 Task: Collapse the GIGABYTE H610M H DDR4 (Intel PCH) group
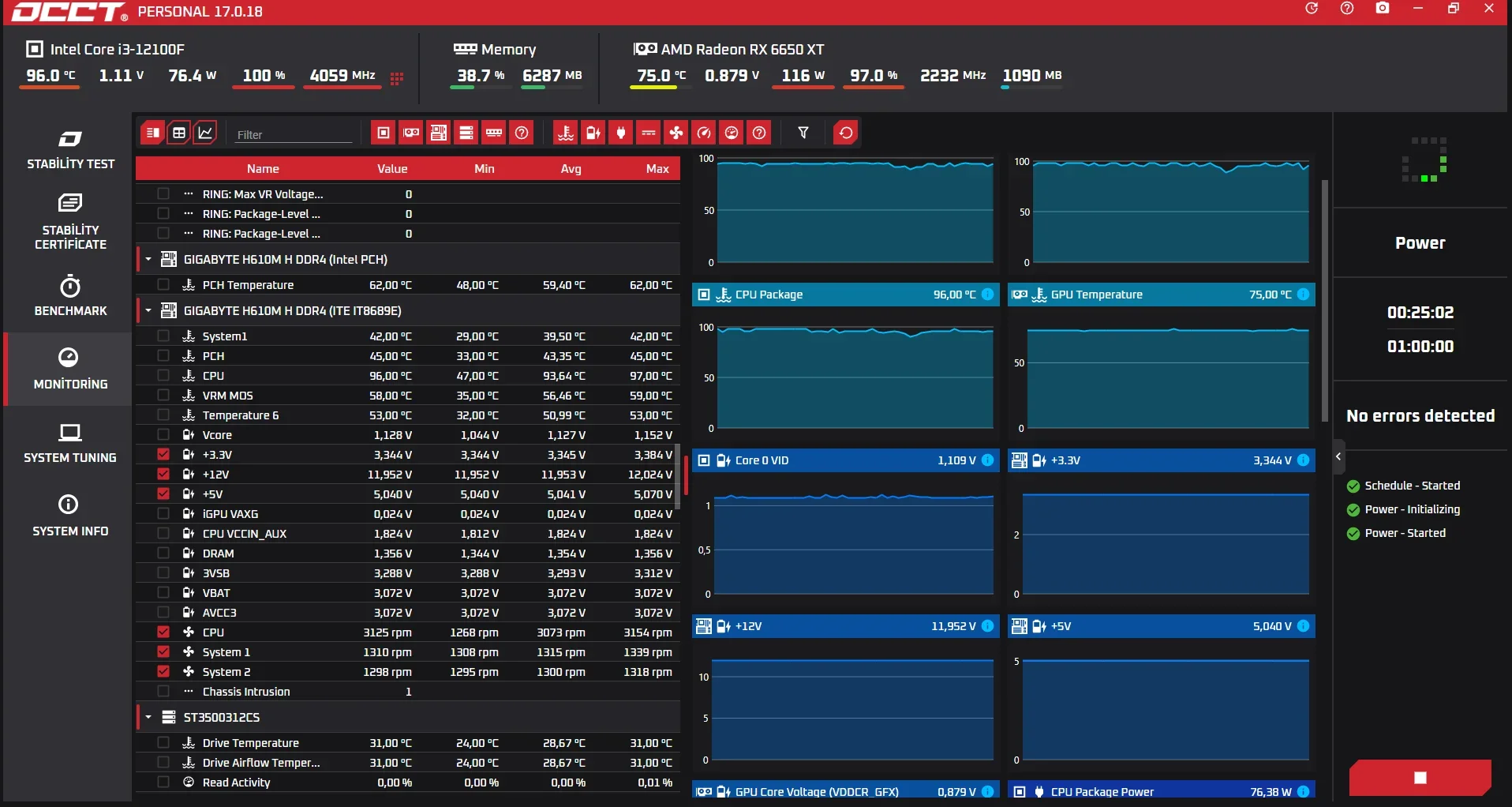pyautogui.click(x=148, y=259)
